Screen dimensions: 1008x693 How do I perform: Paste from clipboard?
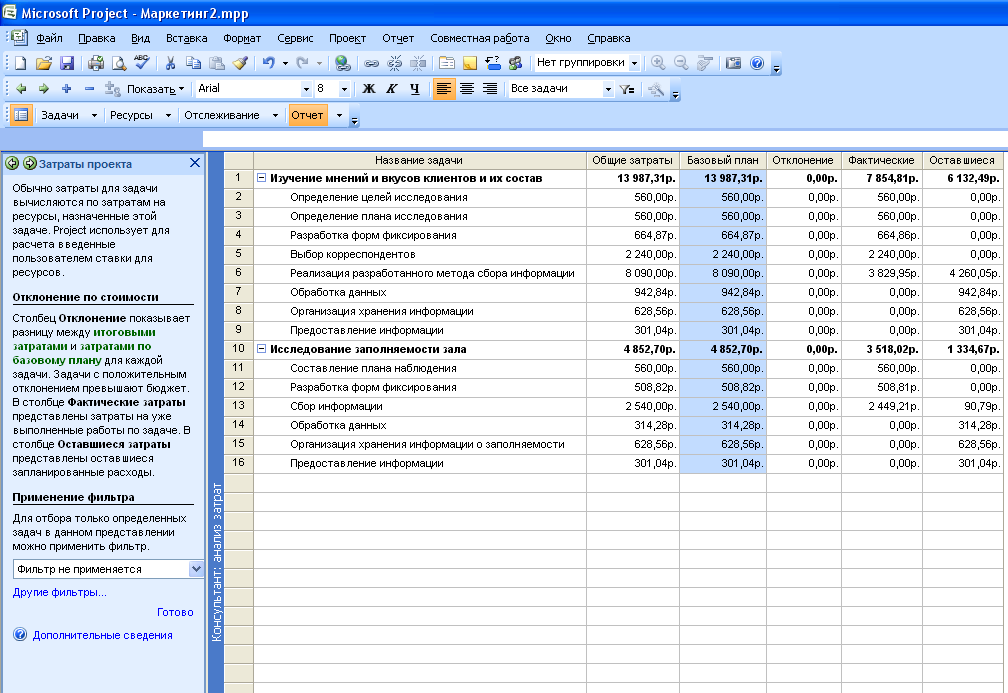coord(217,63)
